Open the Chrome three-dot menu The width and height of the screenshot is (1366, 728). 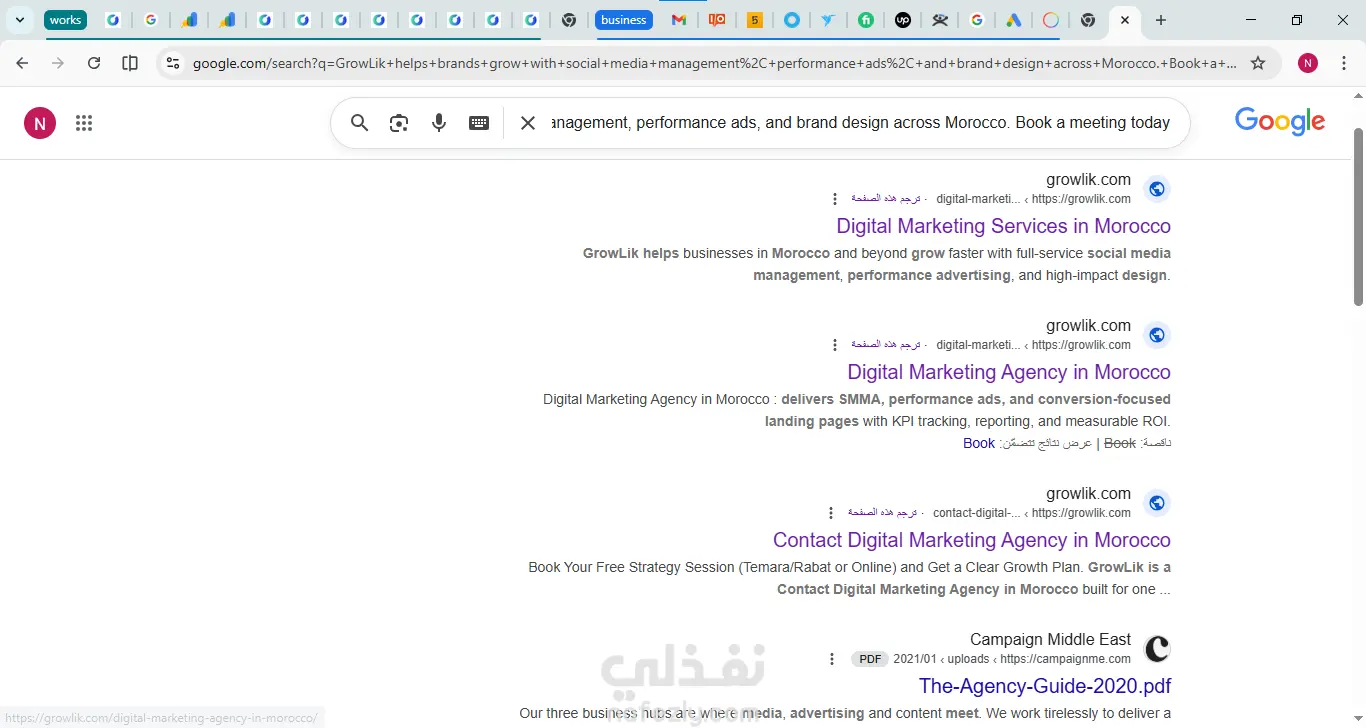[x=1344, y=63]
